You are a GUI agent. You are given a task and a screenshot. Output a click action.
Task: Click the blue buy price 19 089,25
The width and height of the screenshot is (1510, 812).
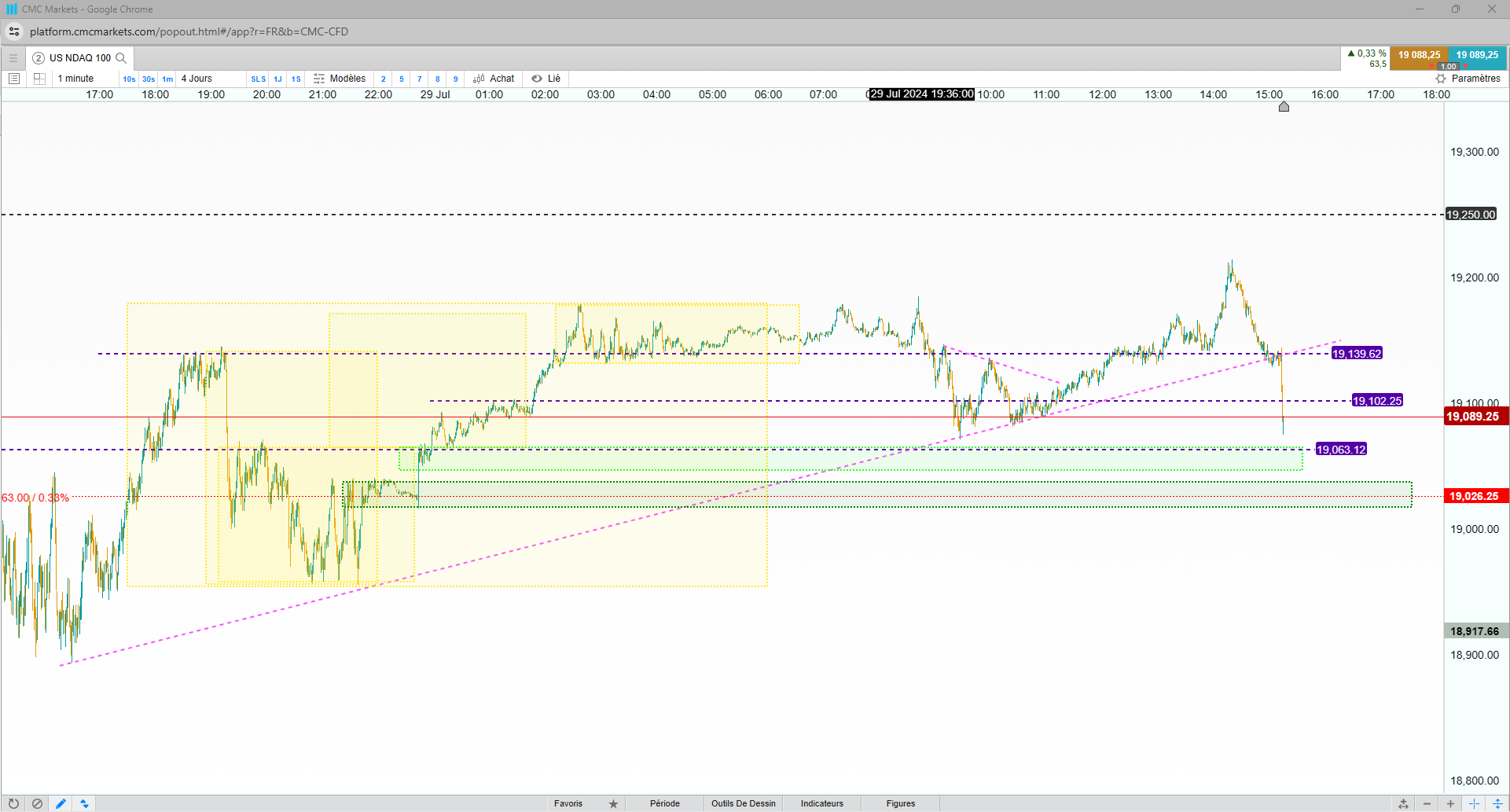tap(1477, 55)
